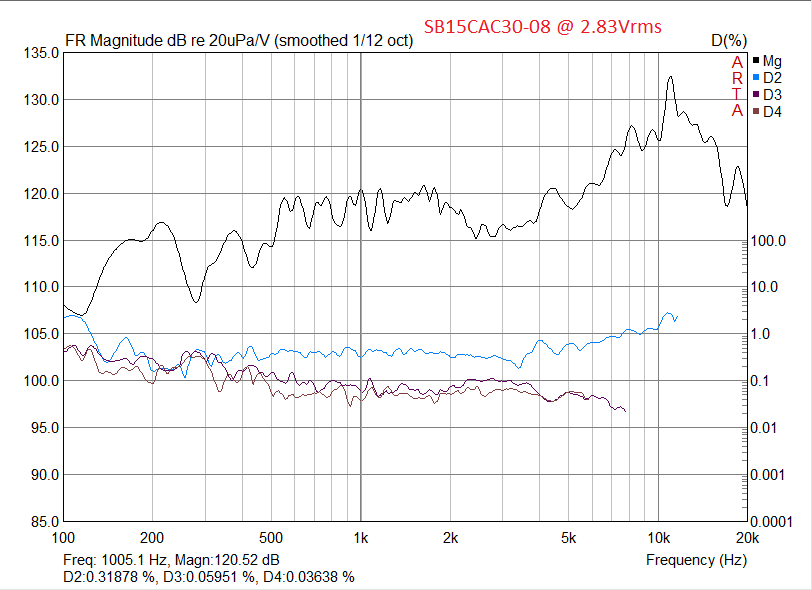Screen dimensions: 812x590
Task: Click the D4 legend label
Action: [772, 112]
